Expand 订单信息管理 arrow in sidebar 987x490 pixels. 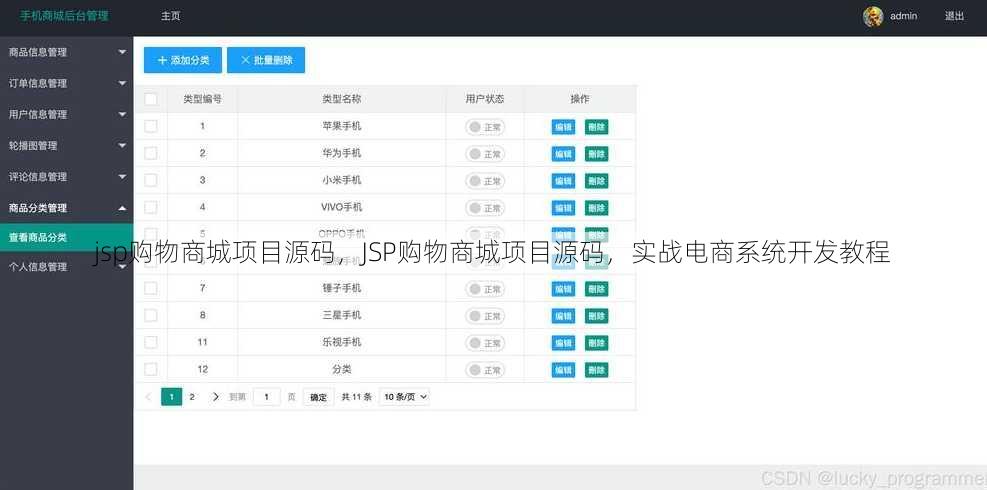tap(122, 83)
